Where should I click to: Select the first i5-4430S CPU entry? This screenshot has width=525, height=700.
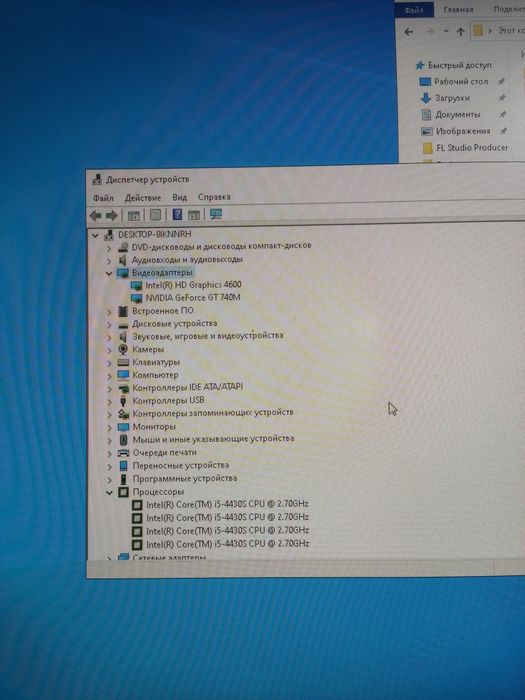[x=227, y=504]
